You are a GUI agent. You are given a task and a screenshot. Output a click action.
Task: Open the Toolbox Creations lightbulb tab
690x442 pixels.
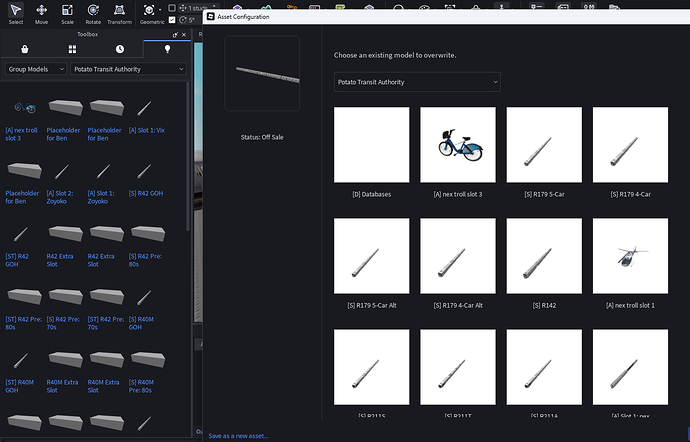click(x=167, y=49)
